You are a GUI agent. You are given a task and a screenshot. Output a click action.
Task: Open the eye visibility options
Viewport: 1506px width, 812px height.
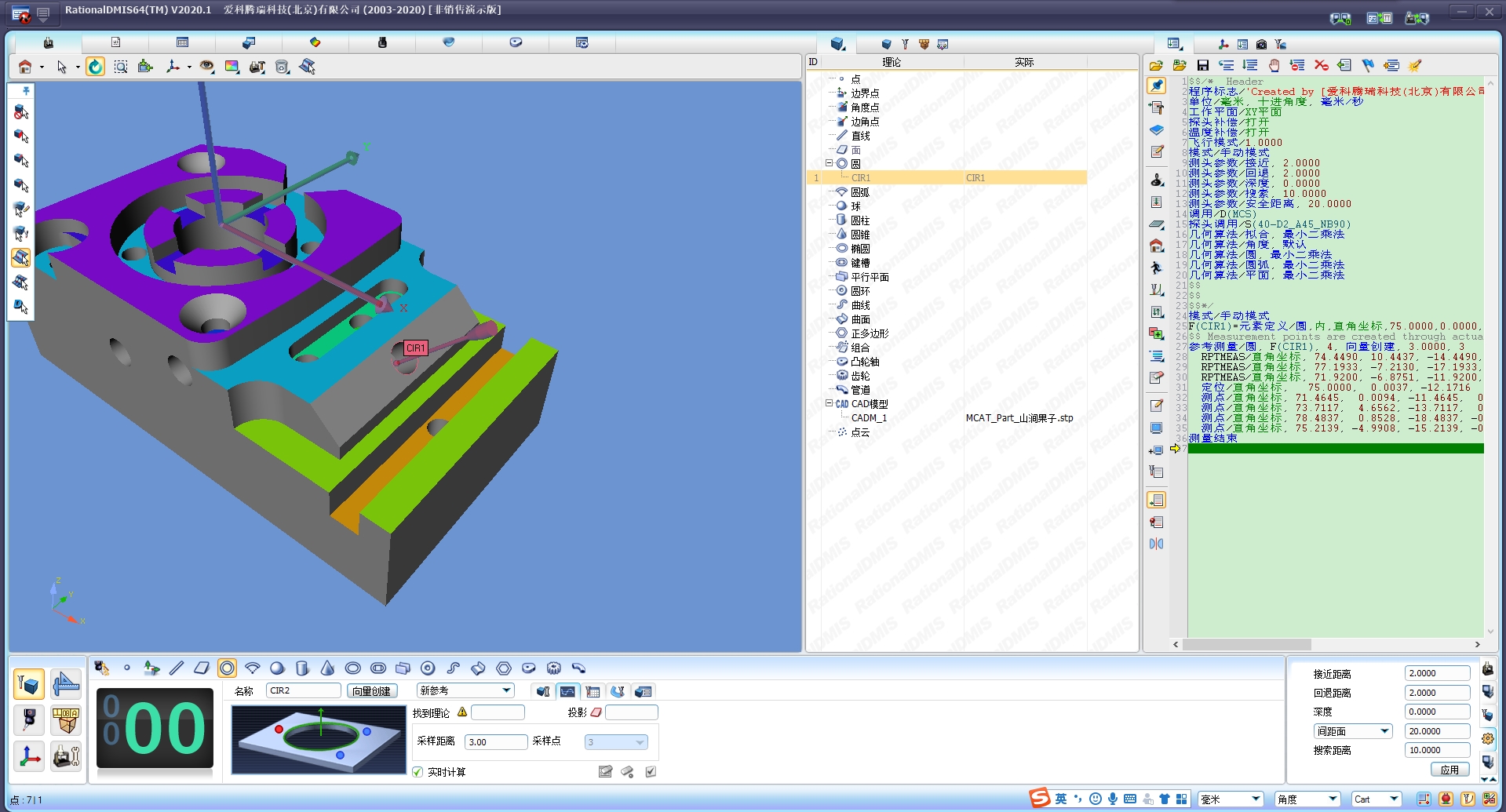pyautogui.click(x=206, y=67)
